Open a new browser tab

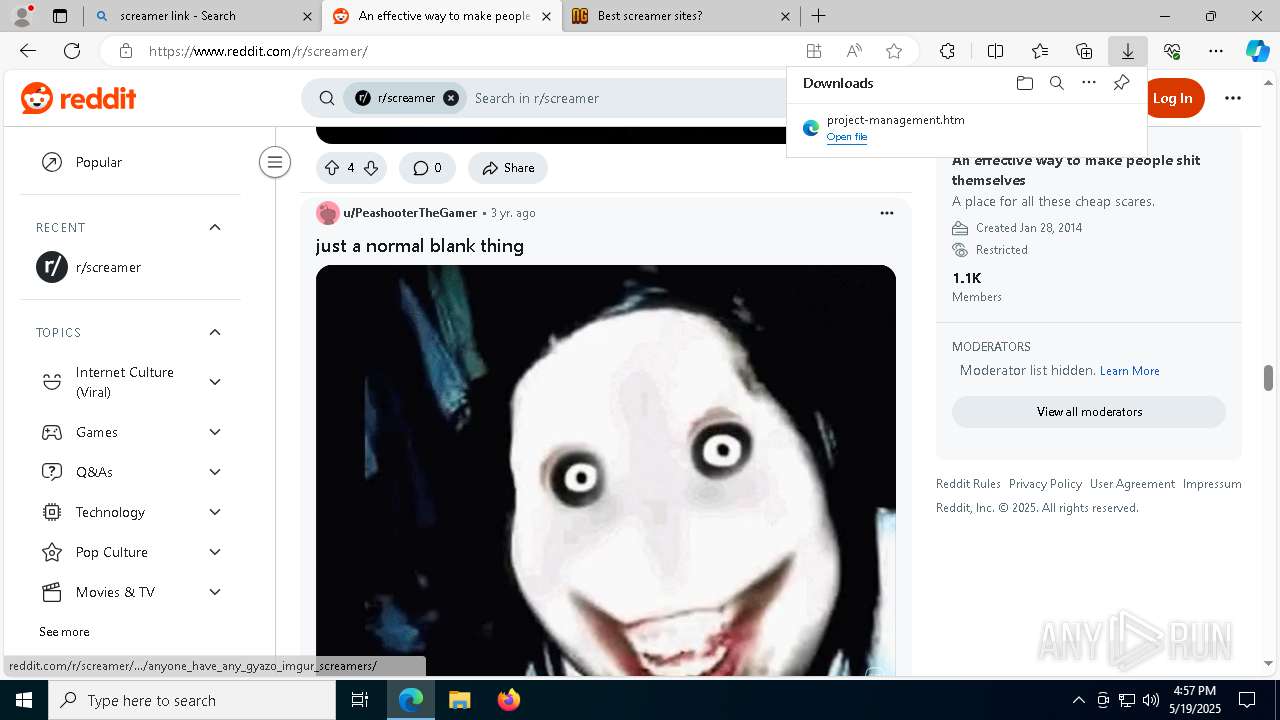tap(818, 16)
